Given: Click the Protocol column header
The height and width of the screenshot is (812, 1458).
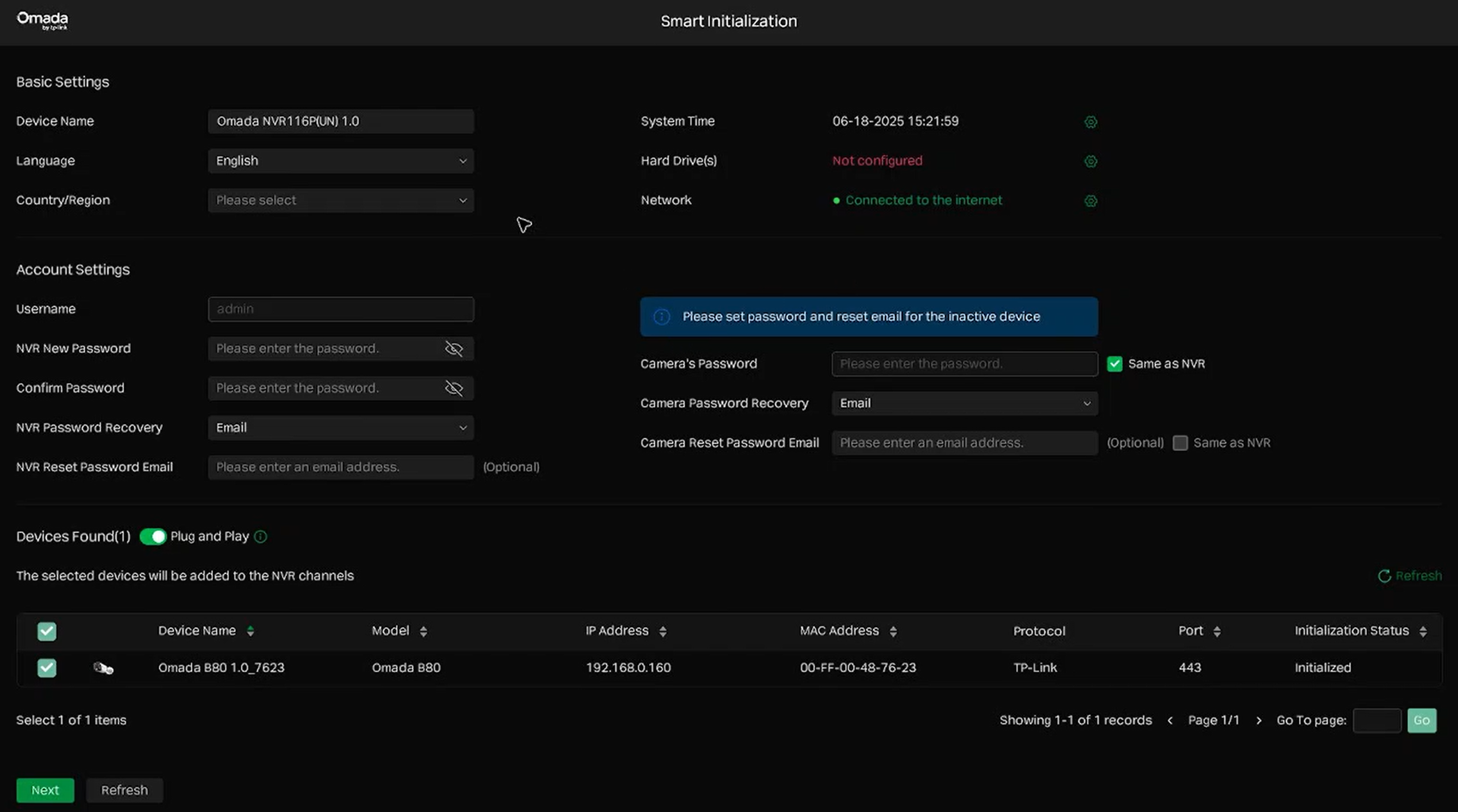Looking at the screenshot, I should pyautogui.click(x=1039, y=631).
